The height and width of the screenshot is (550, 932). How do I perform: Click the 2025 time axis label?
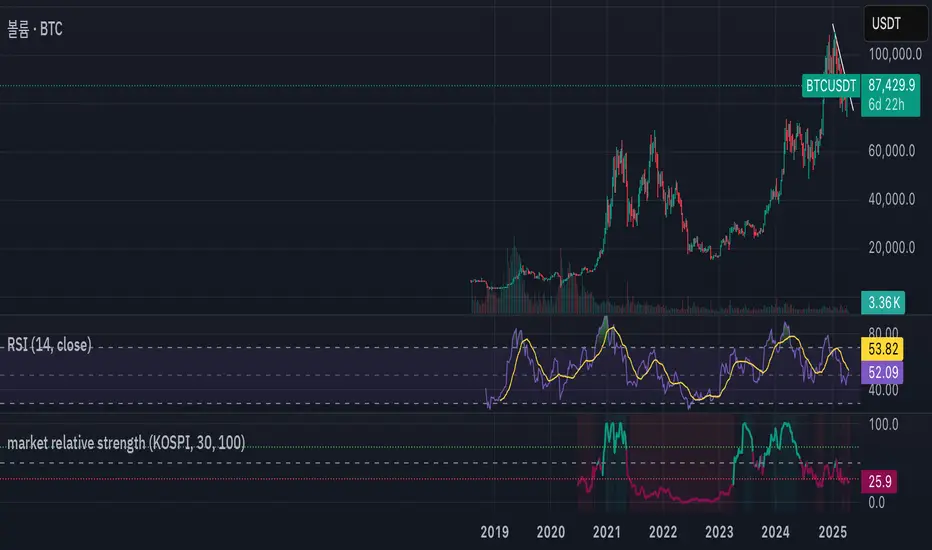tap(832, 532)
